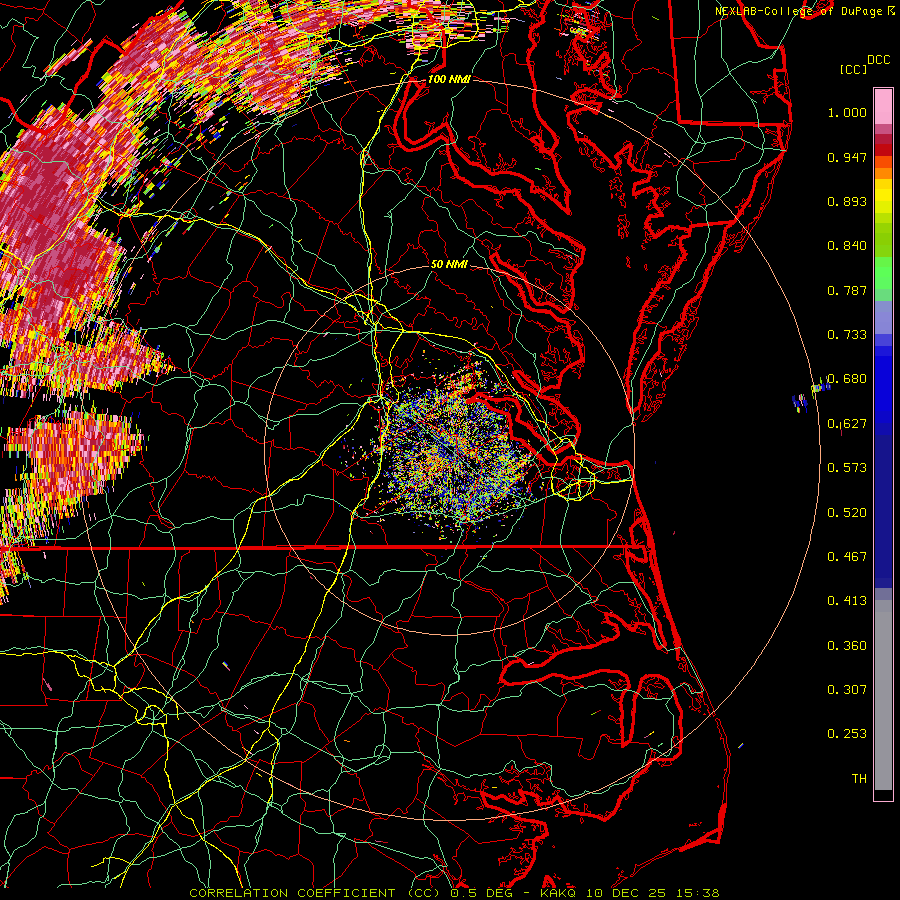The height and width of the screenshot is (900, 900).
Task: Click the [CC] units label
Action: [x=853, y=69]
